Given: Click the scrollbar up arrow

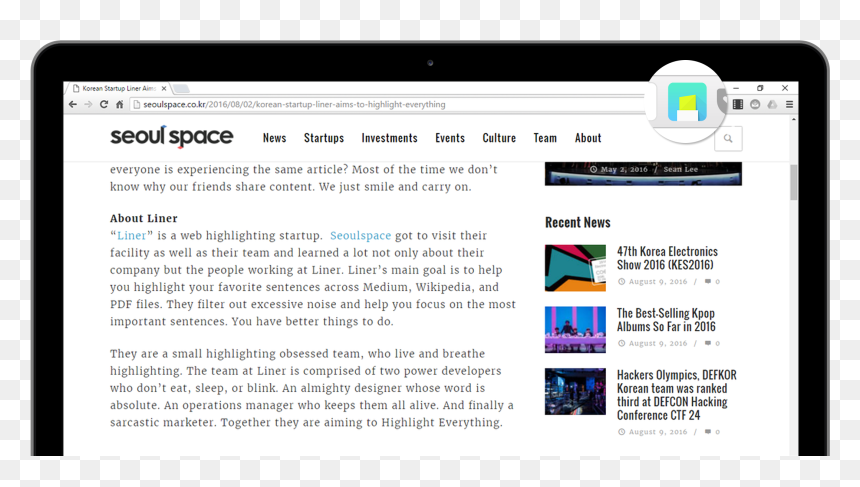Looking at the screenshot, I should pos(794,119).
